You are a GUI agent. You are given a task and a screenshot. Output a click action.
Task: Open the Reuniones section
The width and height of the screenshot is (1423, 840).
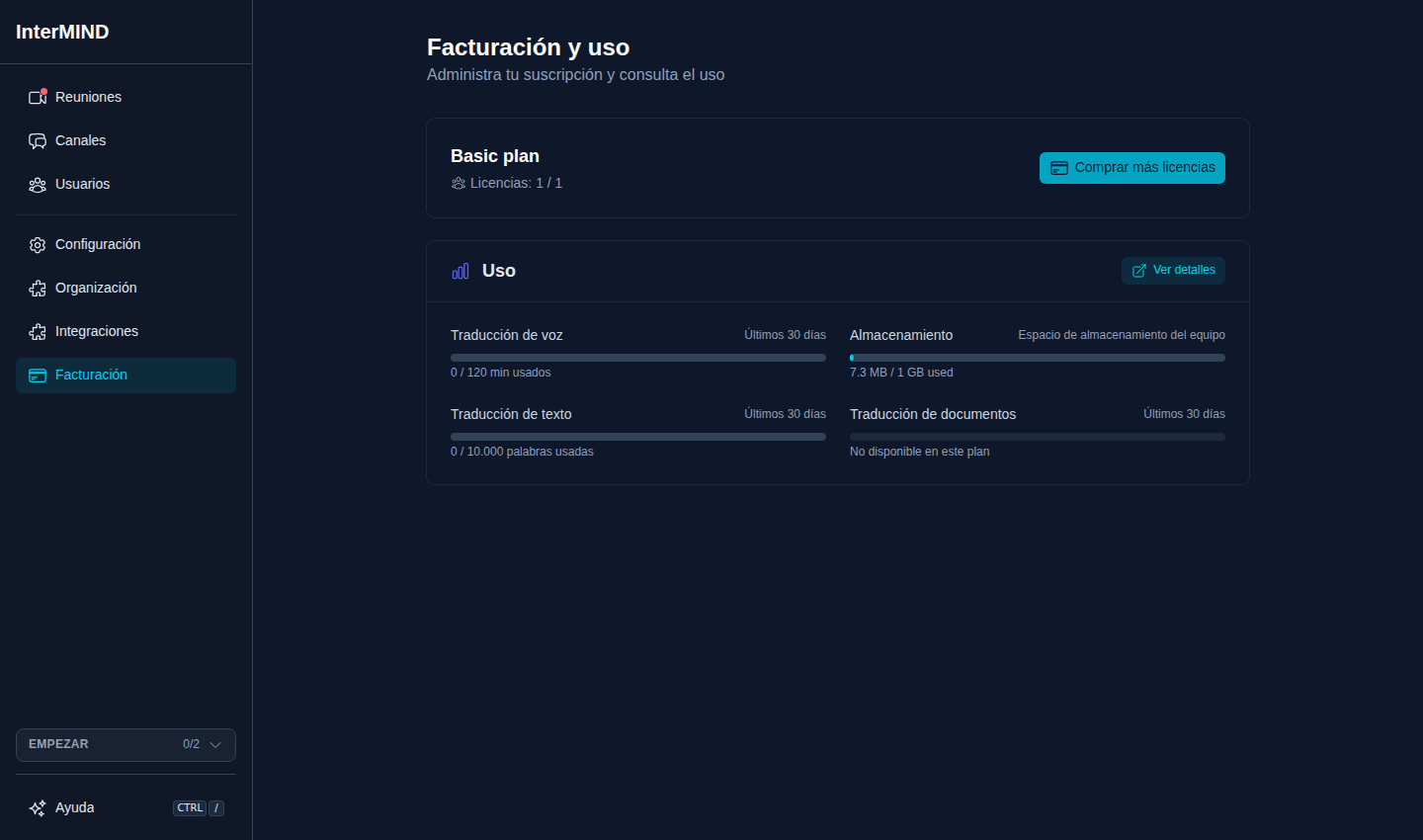pos(126,97)
